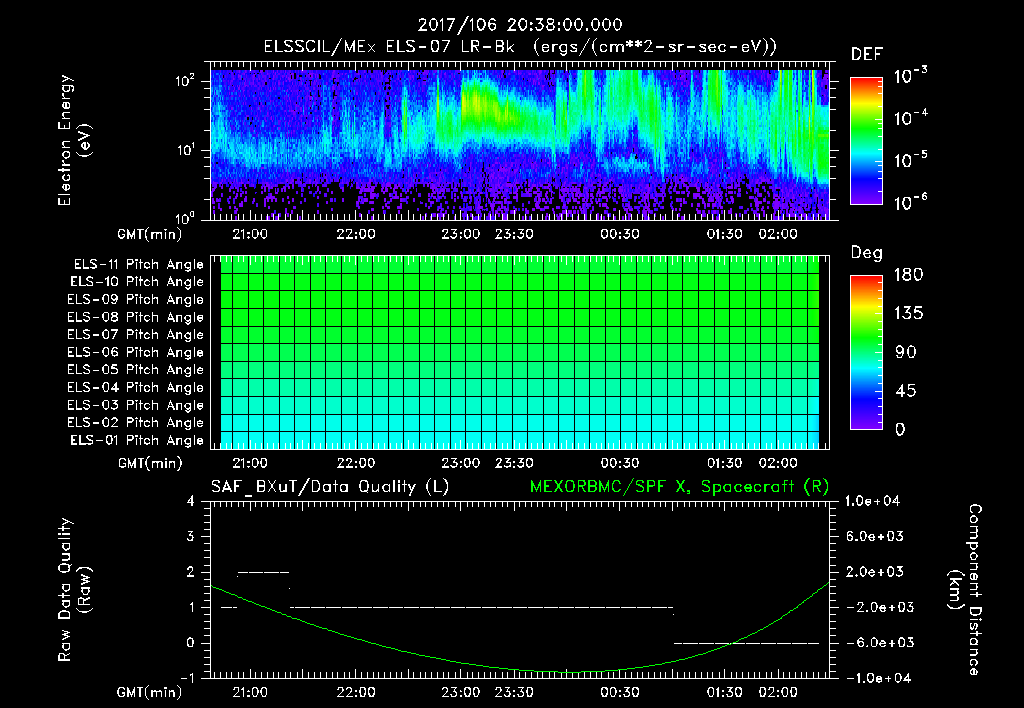1024x708 pixels.
Task: Select the ELS-01 Pitch Angle row label
Action: tap(137, 440)
